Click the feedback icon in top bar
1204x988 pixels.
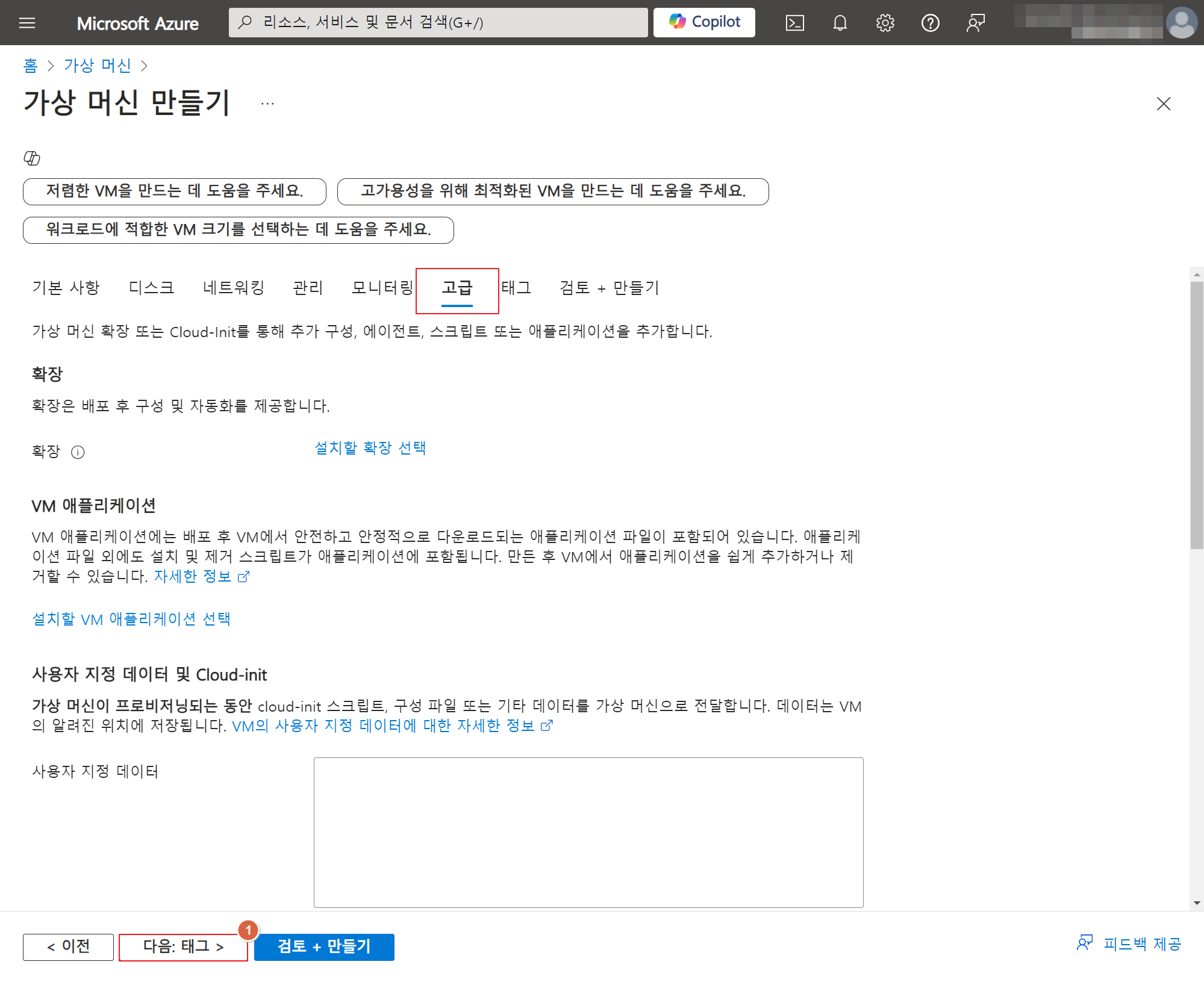(975, 23)
